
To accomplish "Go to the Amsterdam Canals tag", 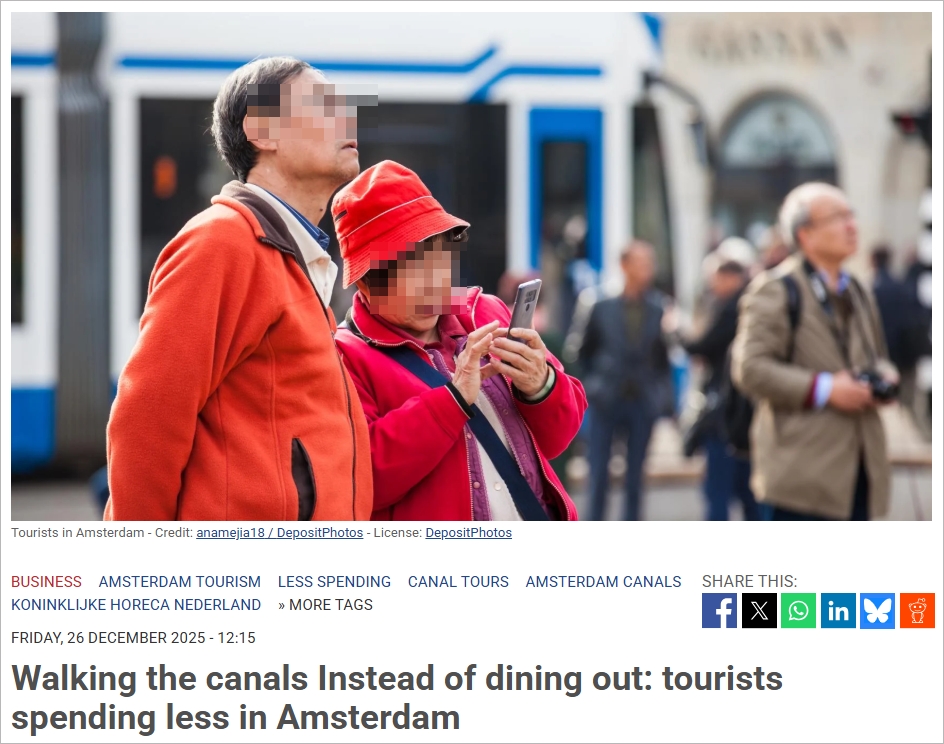I will (x=603, y=581).
